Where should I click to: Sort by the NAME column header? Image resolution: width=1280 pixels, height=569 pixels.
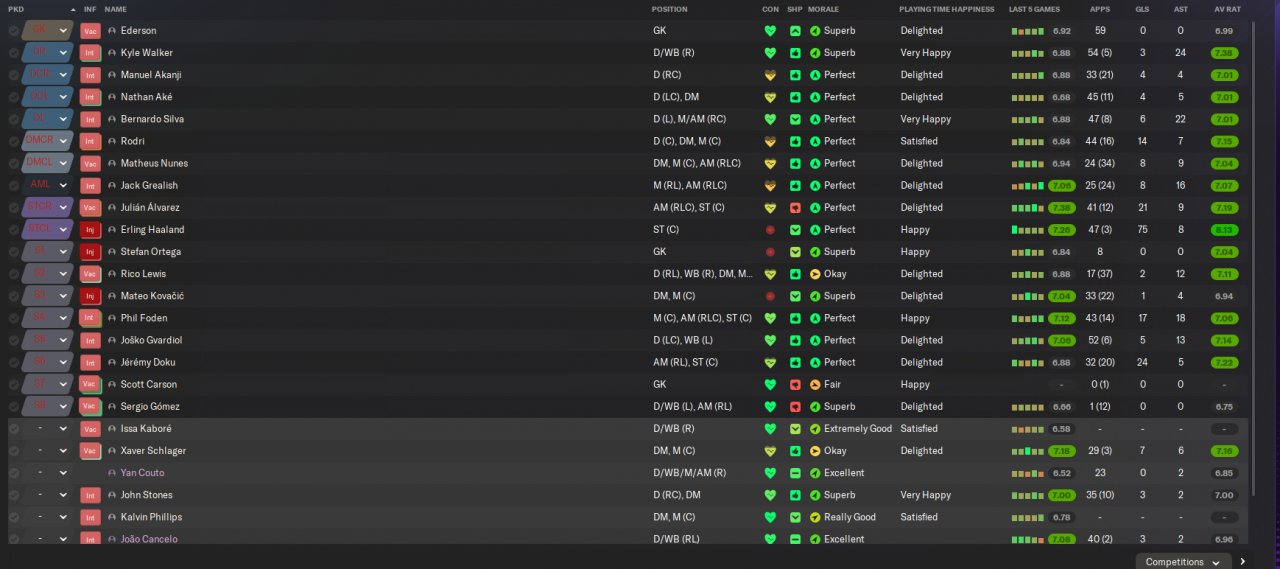click(116, 9)
